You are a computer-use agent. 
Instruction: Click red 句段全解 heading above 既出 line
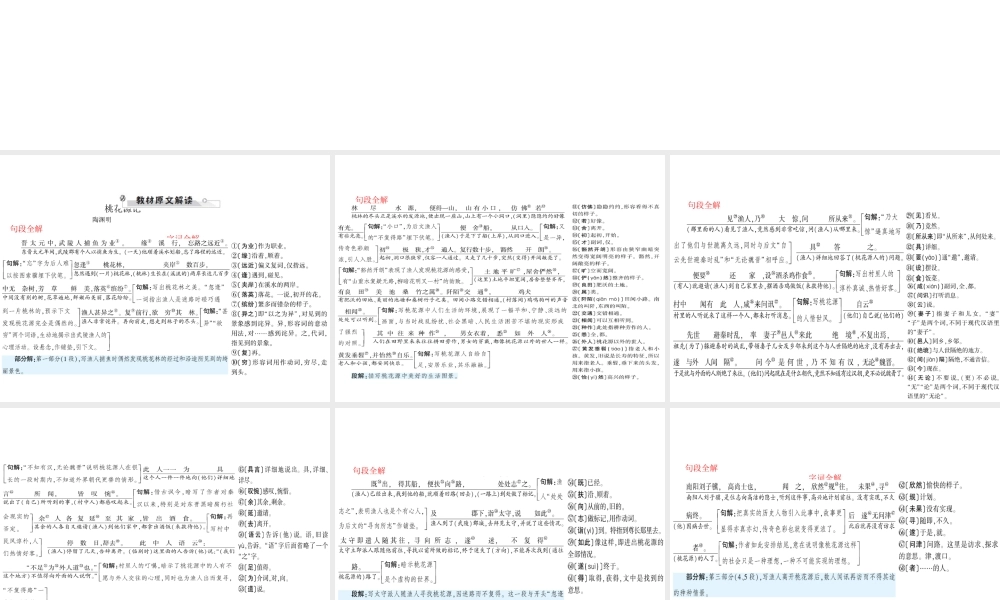[369, 471]
